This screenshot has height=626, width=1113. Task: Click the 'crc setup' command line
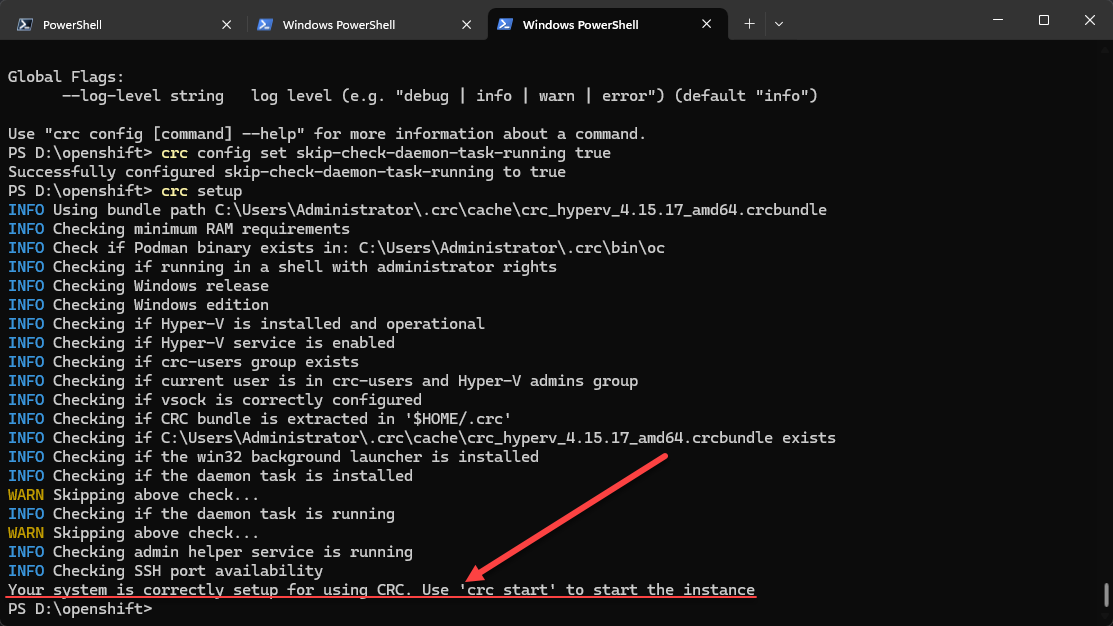(x=201, y=191)
